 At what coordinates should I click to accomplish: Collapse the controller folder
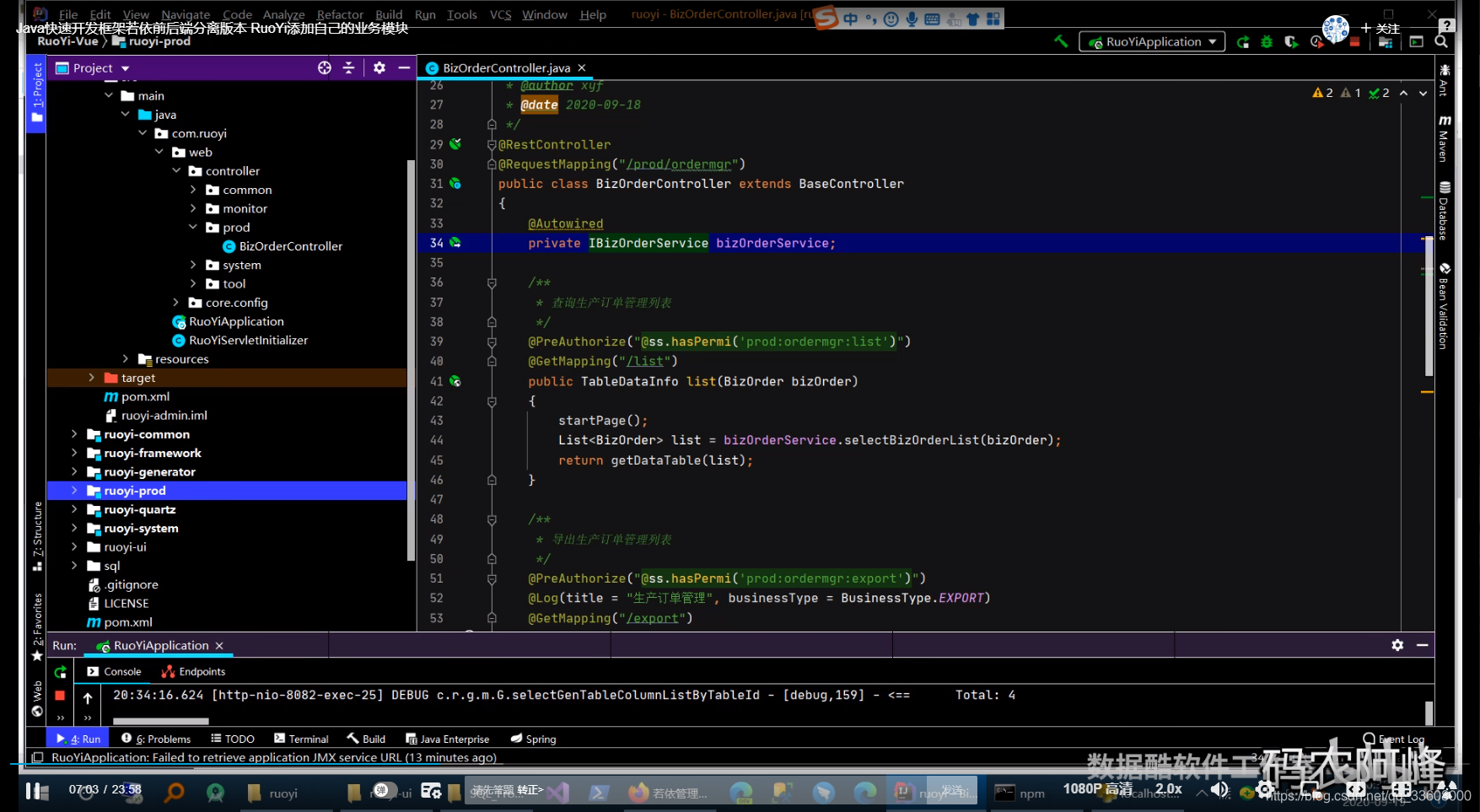click(176, 170)
